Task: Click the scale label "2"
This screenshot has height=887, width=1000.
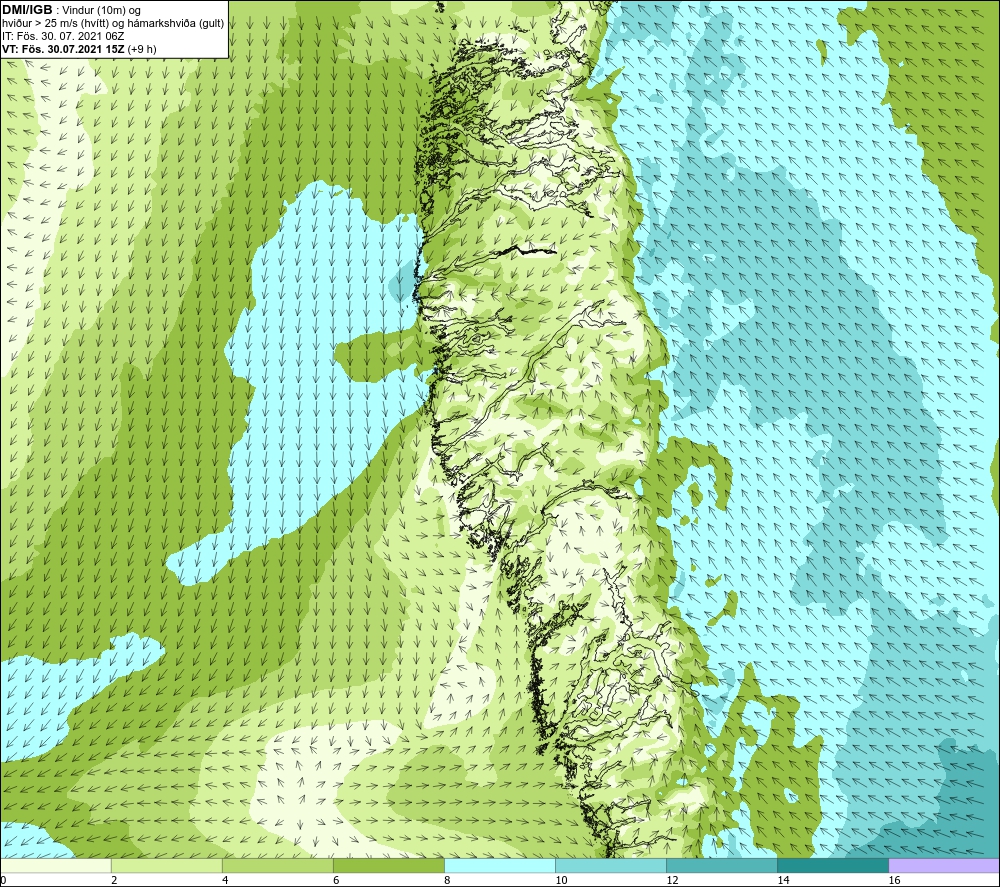Action: 114,880
